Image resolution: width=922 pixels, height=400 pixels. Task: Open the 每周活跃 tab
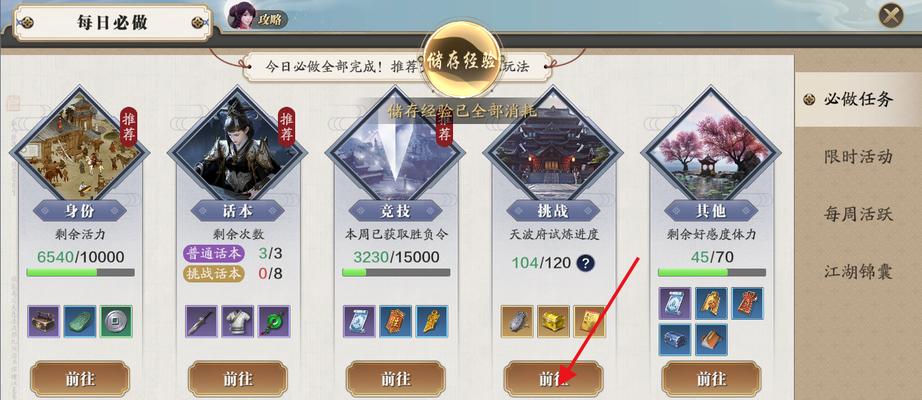pos(858,214)
